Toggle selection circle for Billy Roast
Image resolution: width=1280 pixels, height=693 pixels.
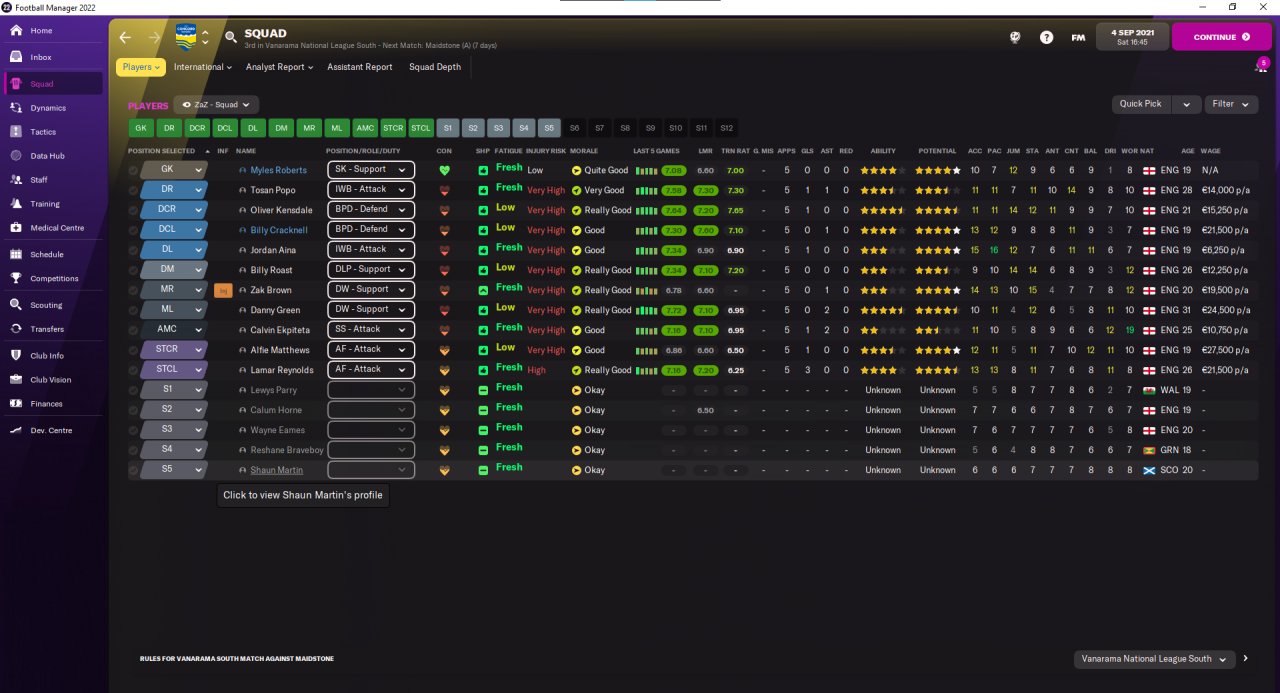tap(133, 270)
